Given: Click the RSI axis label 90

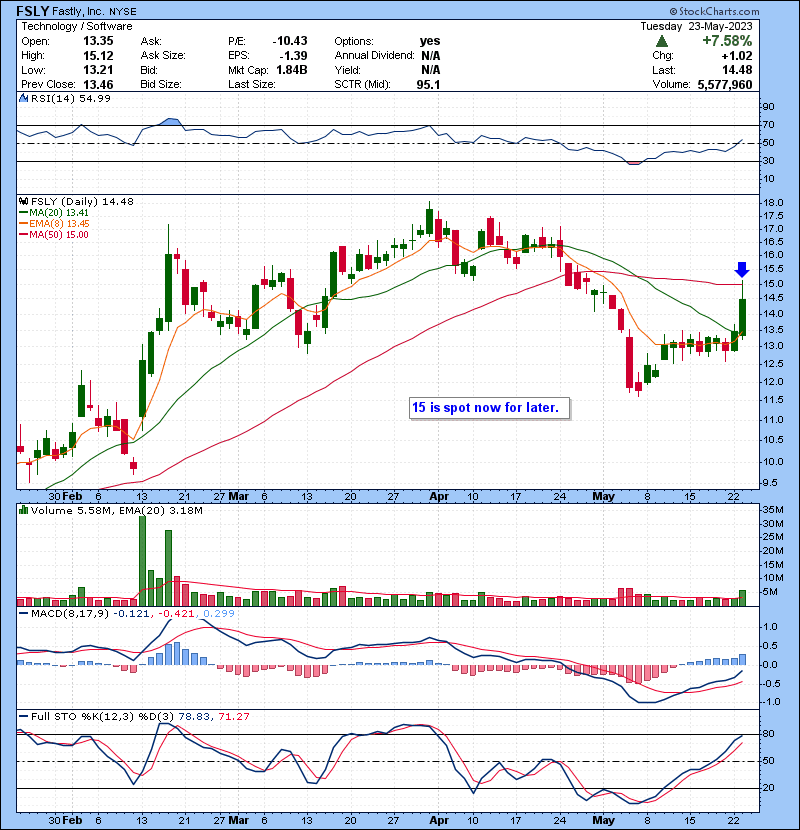Looking at the screenshot, I should [768, 107].
